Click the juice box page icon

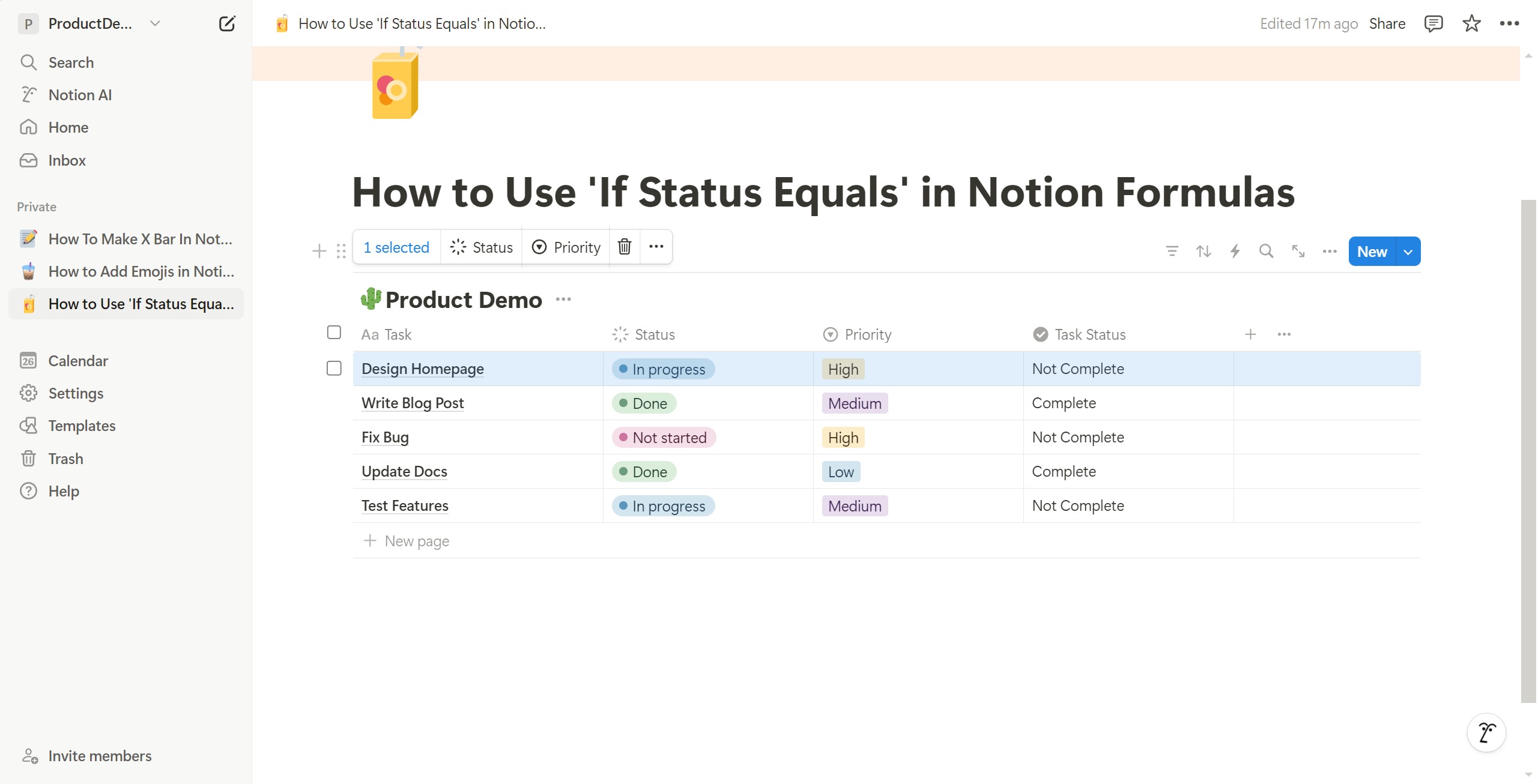pos(395,83)
